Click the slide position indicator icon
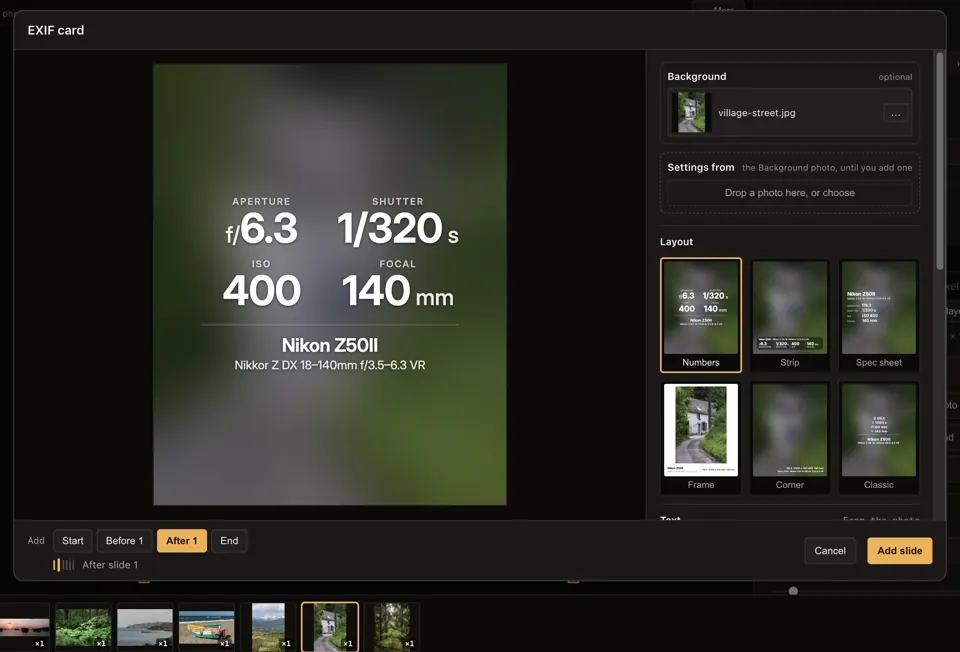960x652 pixels. pyautogui.click(x=64, y=565)
